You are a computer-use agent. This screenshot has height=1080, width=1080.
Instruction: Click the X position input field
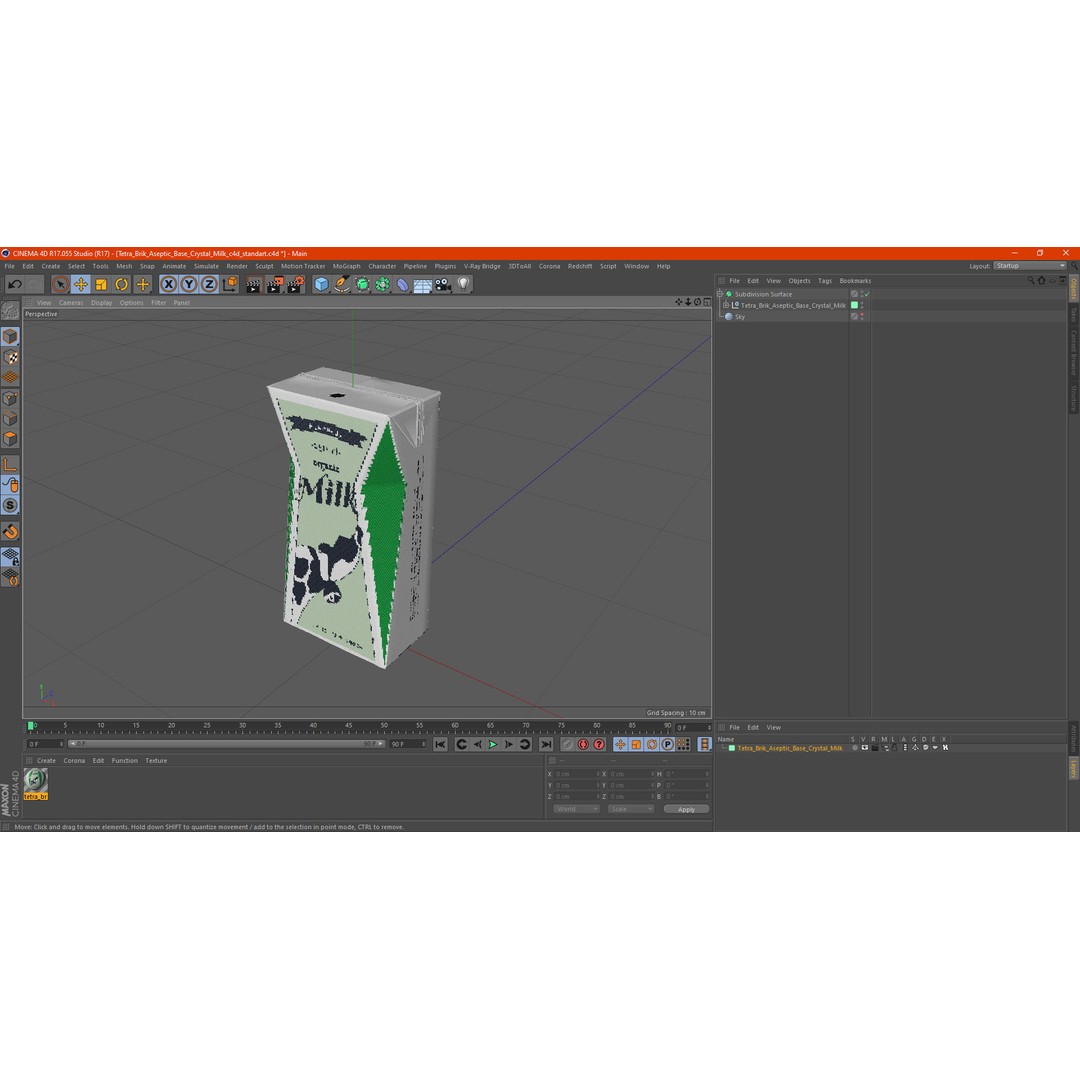(576, 774)
